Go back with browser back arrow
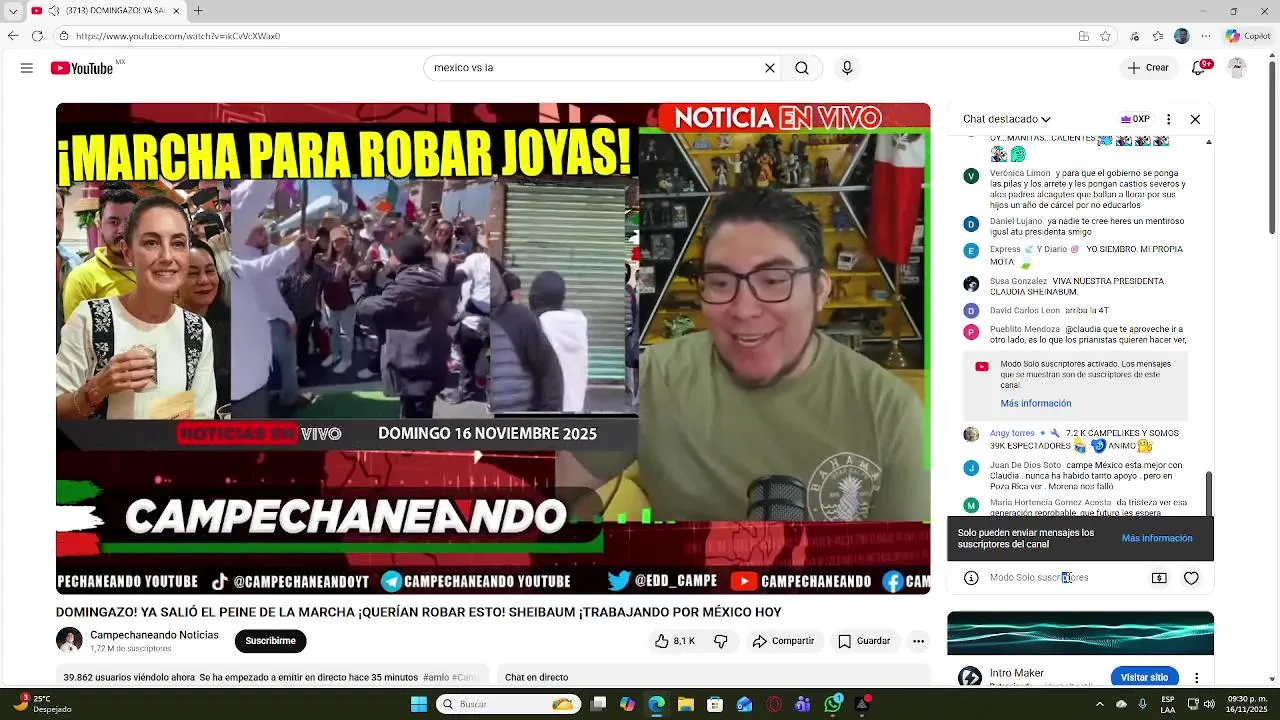The height and width of the screenshot is (720, 1280). [x=13, y=36]
